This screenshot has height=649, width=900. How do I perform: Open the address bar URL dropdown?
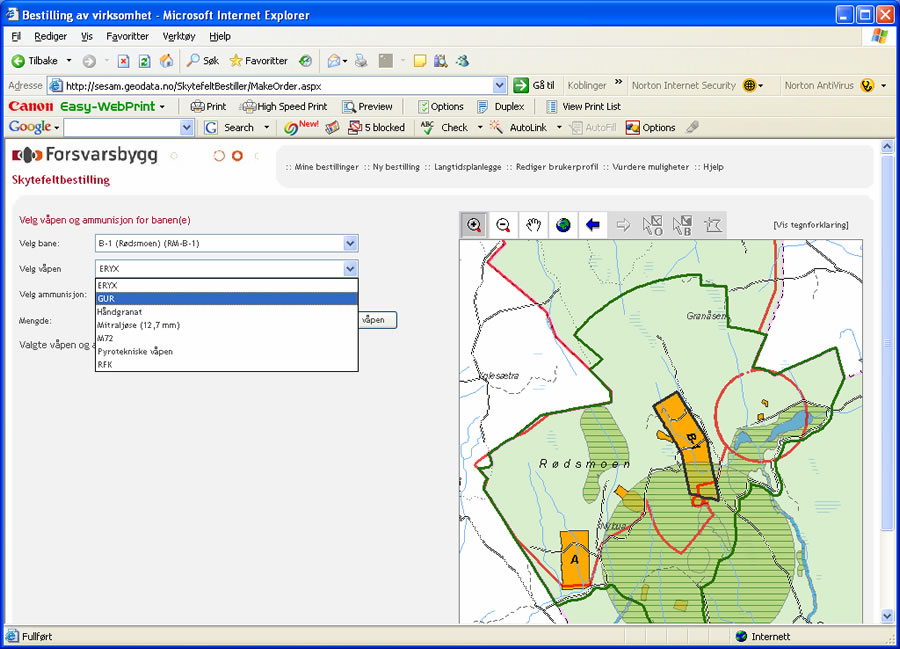(x=499, y=86)
